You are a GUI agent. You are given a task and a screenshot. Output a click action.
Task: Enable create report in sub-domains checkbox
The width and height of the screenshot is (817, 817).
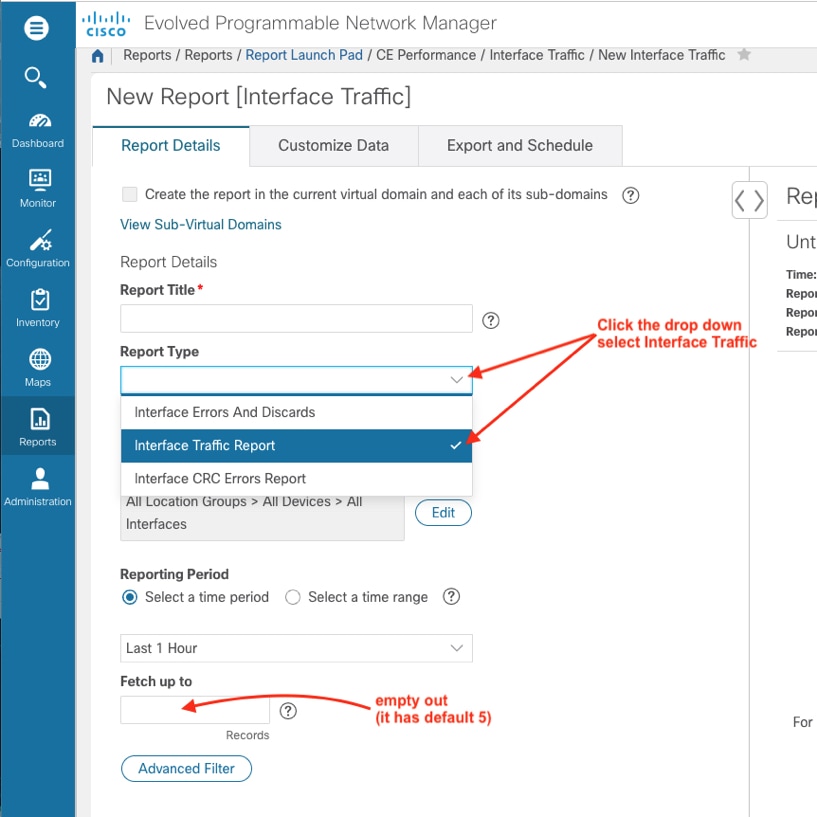129,194
